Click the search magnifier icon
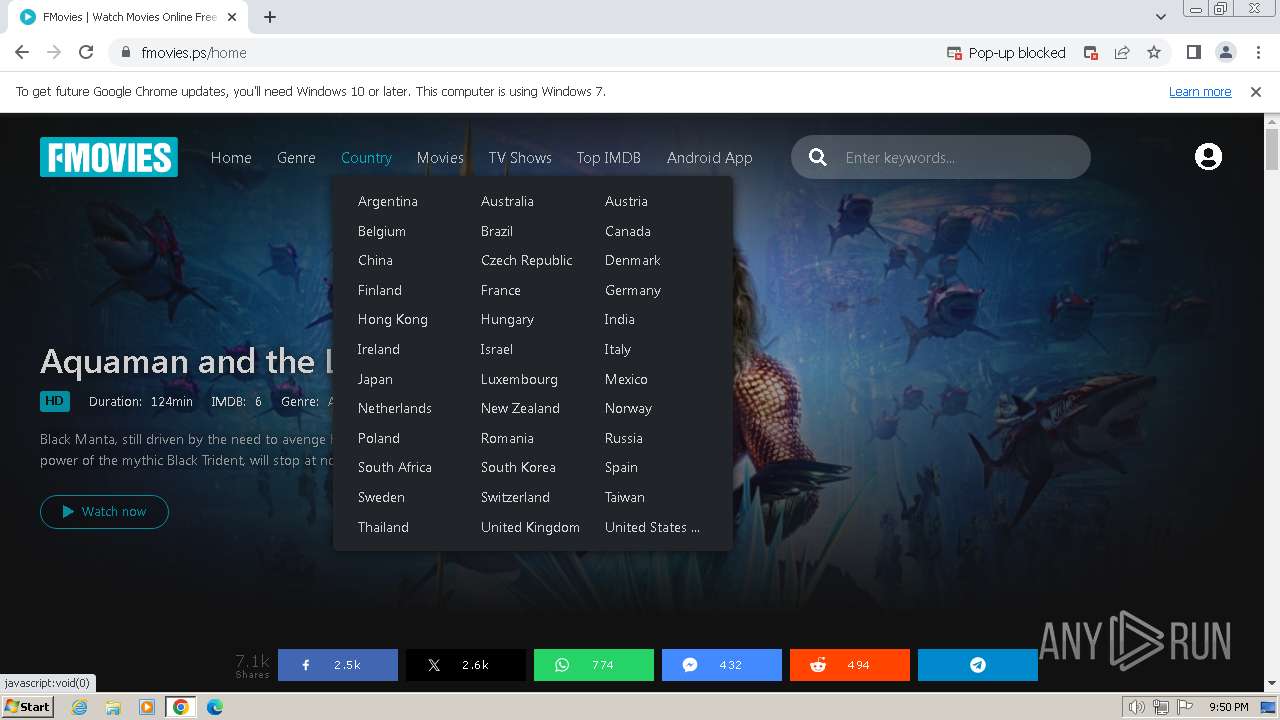This screenshot has width=1280, height=720. (818, 157)
